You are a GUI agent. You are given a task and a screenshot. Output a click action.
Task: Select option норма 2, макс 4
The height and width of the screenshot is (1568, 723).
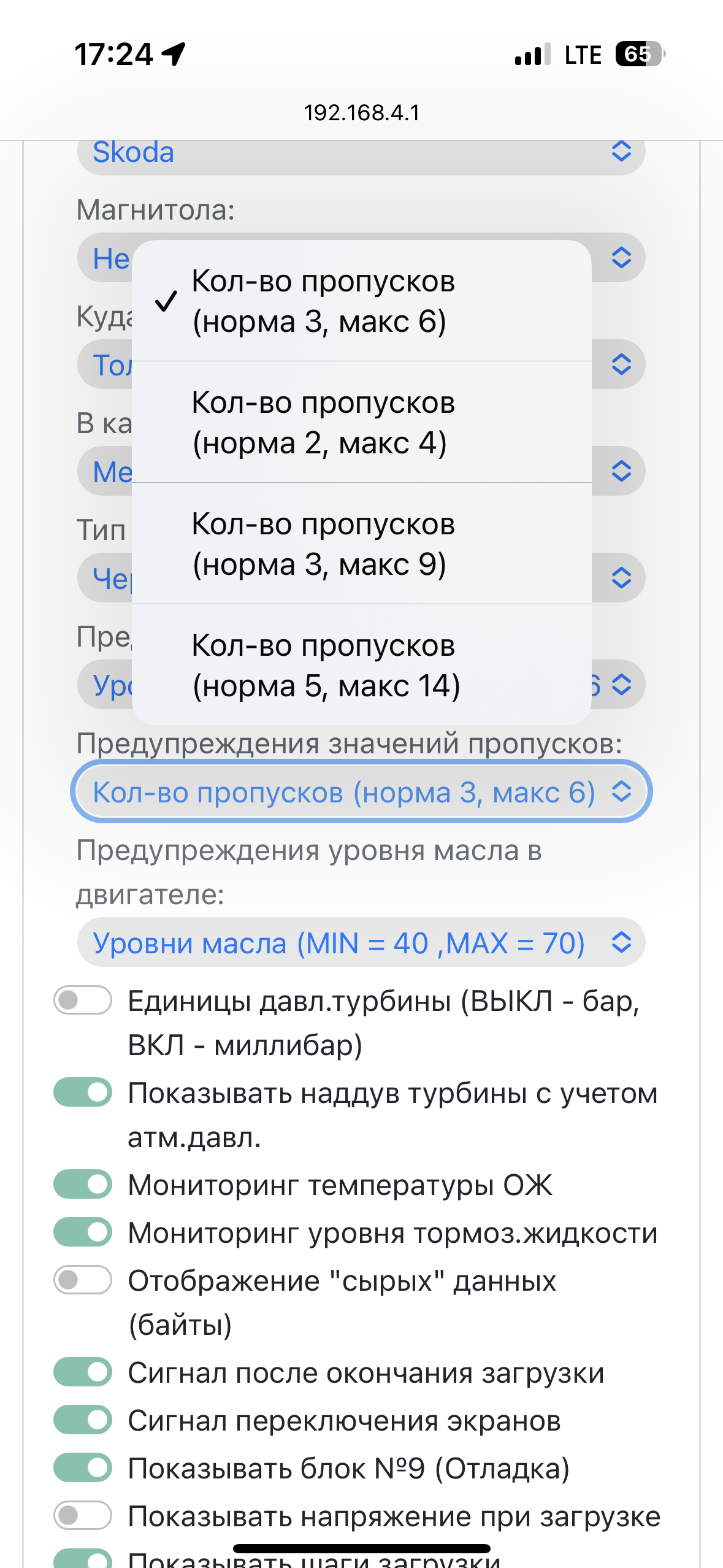pyautogui.click(x=361, y=422)
